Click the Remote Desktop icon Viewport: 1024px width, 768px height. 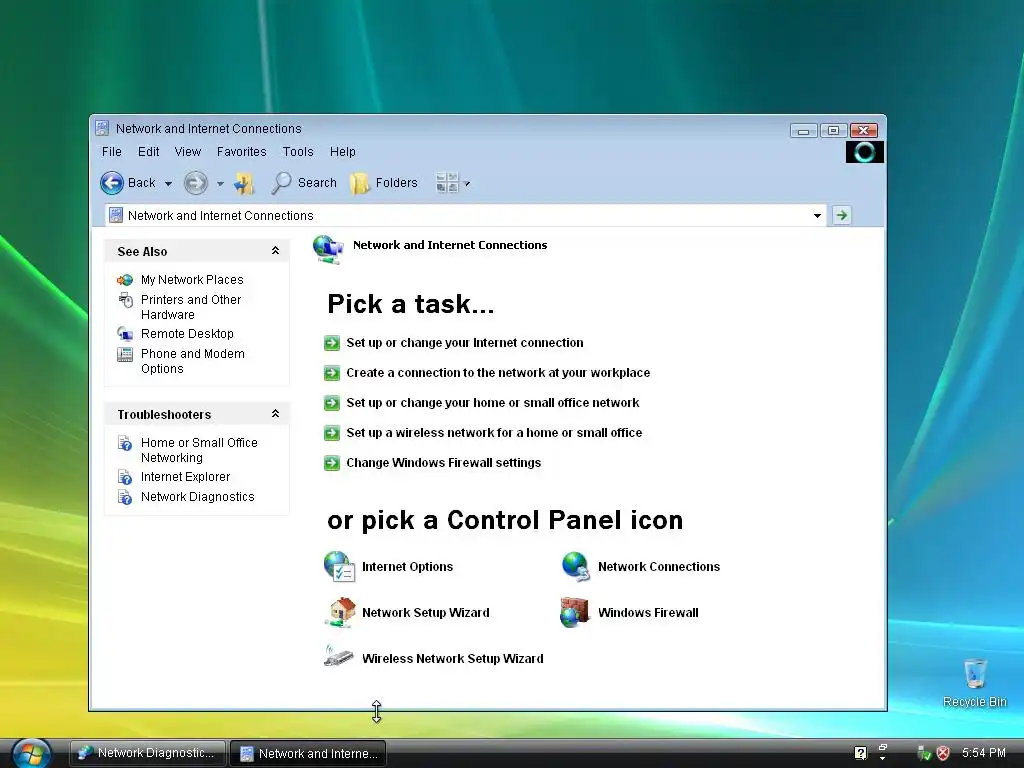coord(125,334)
